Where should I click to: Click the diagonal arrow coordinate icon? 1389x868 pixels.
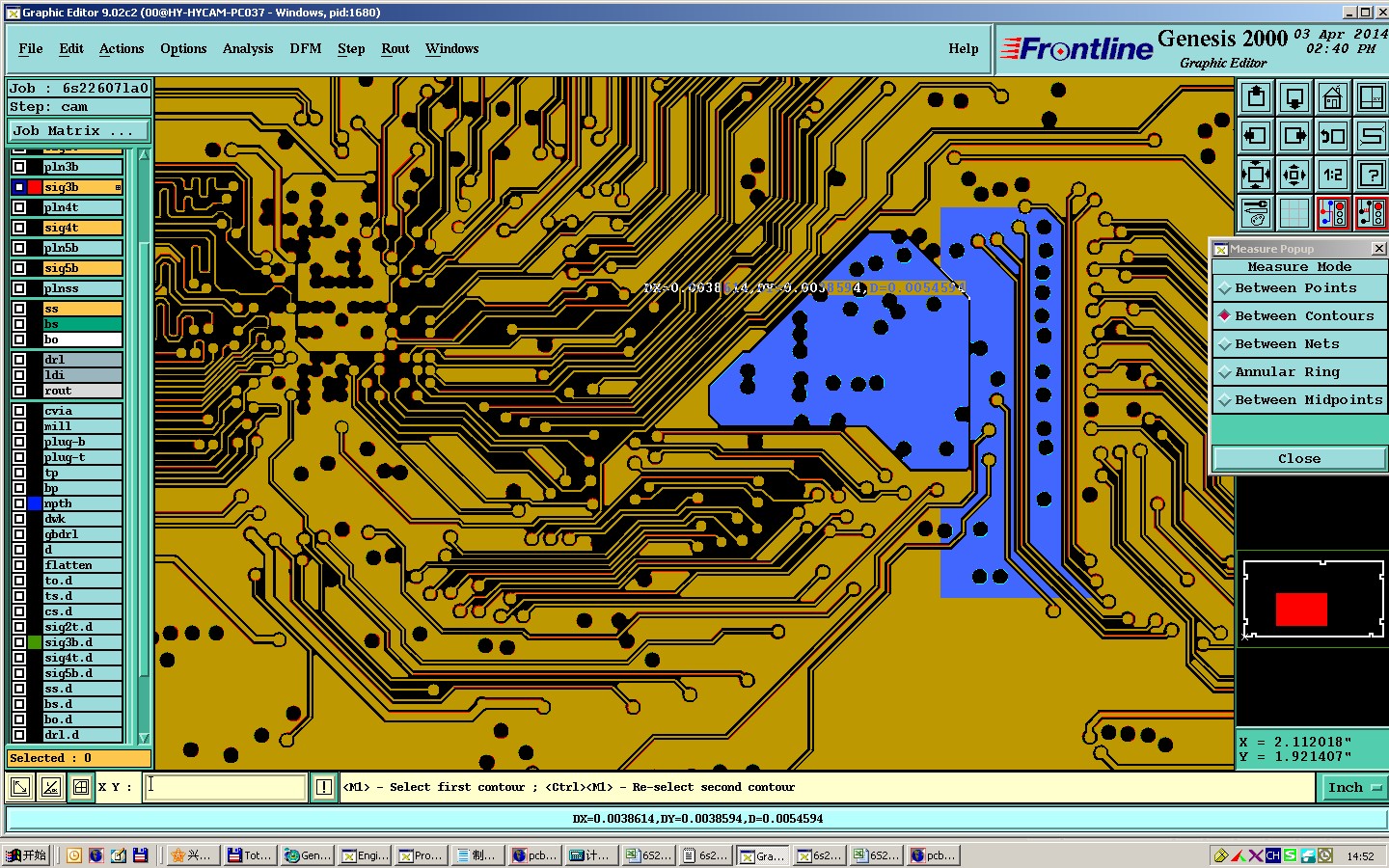tap(20, 788)
